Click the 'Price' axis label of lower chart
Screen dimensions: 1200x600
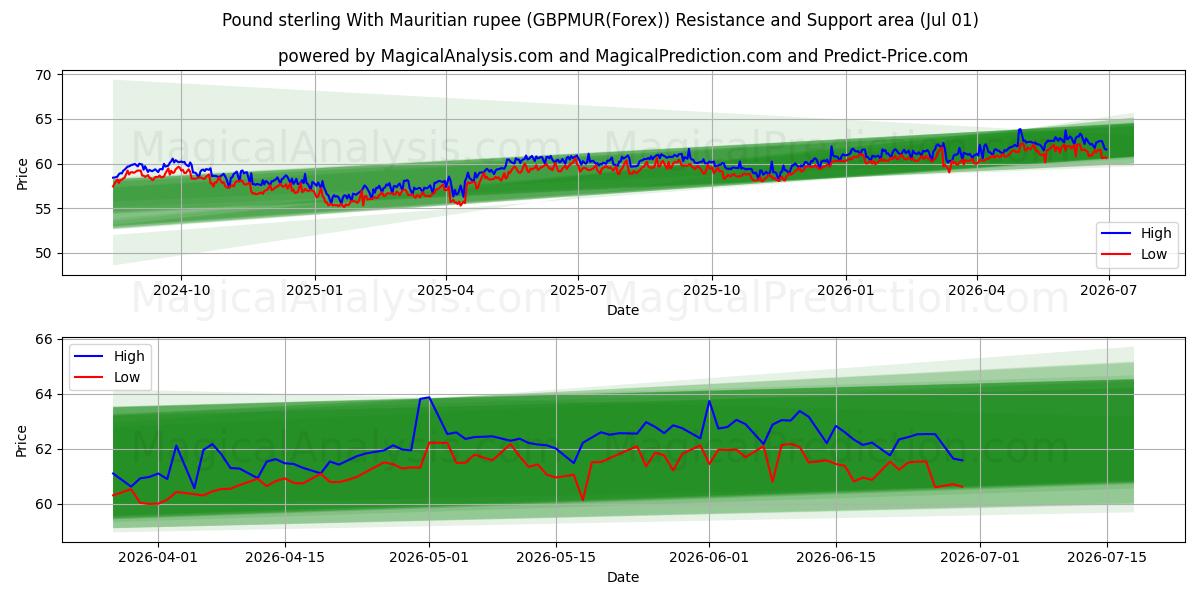tap(22, 440)
